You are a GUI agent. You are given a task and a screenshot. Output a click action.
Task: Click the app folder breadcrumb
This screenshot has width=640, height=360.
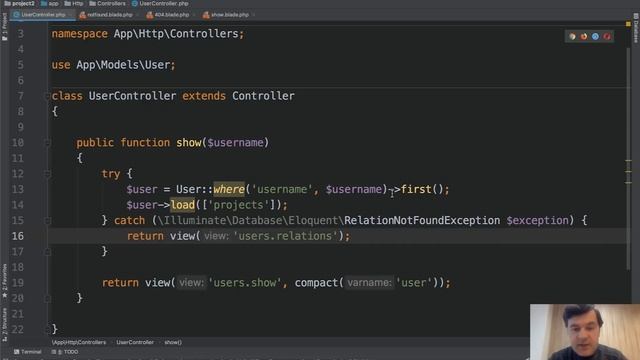click(x=50, y=3)
